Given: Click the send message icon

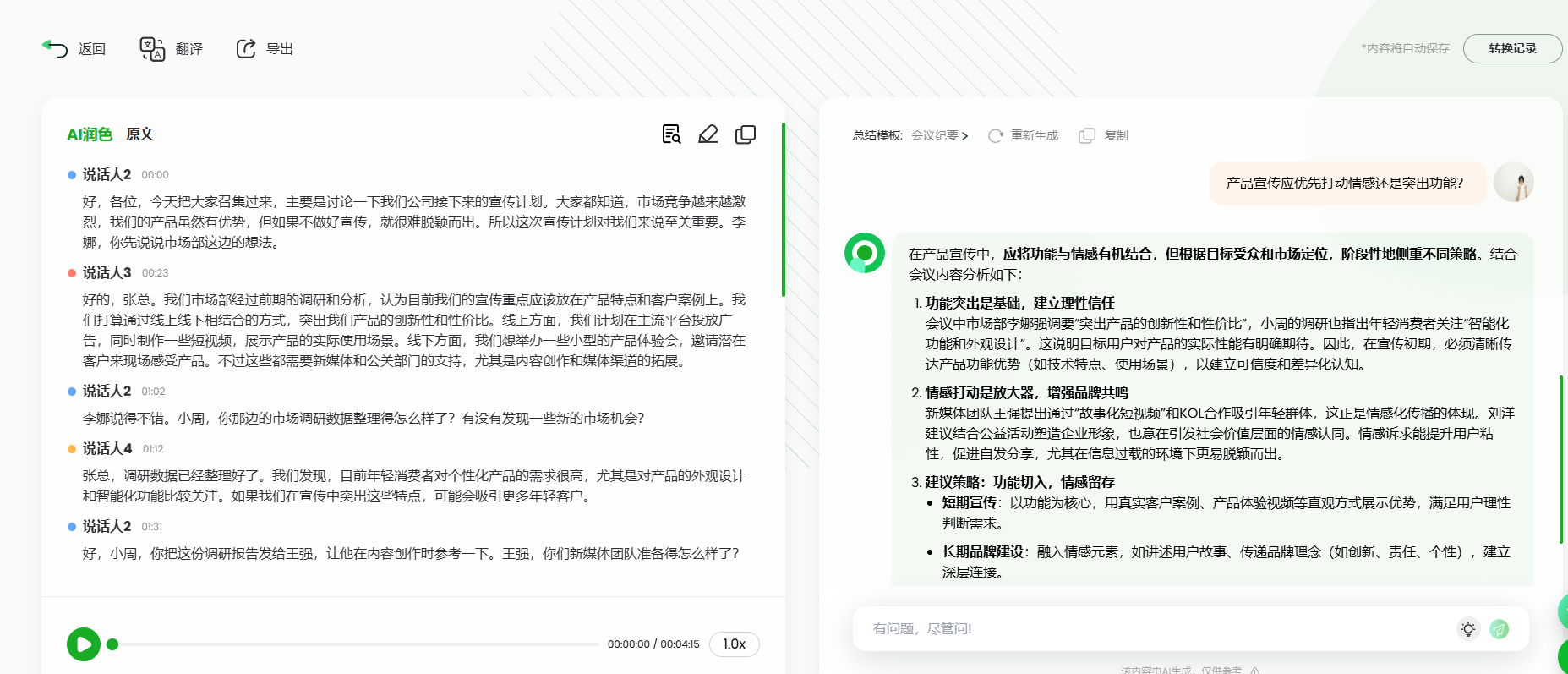Looking at the screenshot, I should pyautogui.click(x=1500, y=629).
